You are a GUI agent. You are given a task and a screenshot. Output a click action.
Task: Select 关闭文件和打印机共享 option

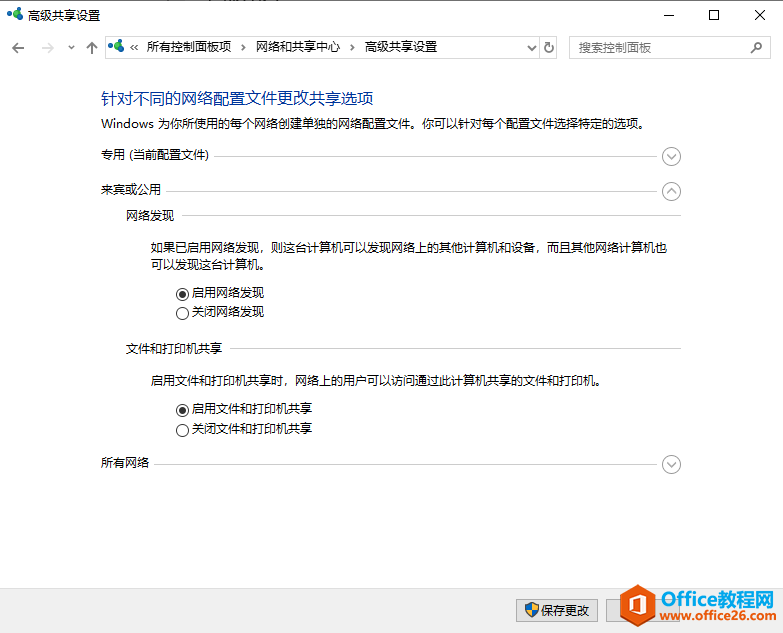pos(182,430)
